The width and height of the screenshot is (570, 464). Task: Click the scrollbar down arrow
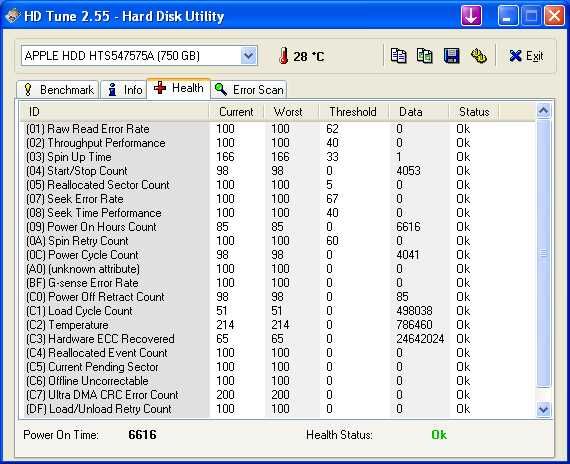543,410
